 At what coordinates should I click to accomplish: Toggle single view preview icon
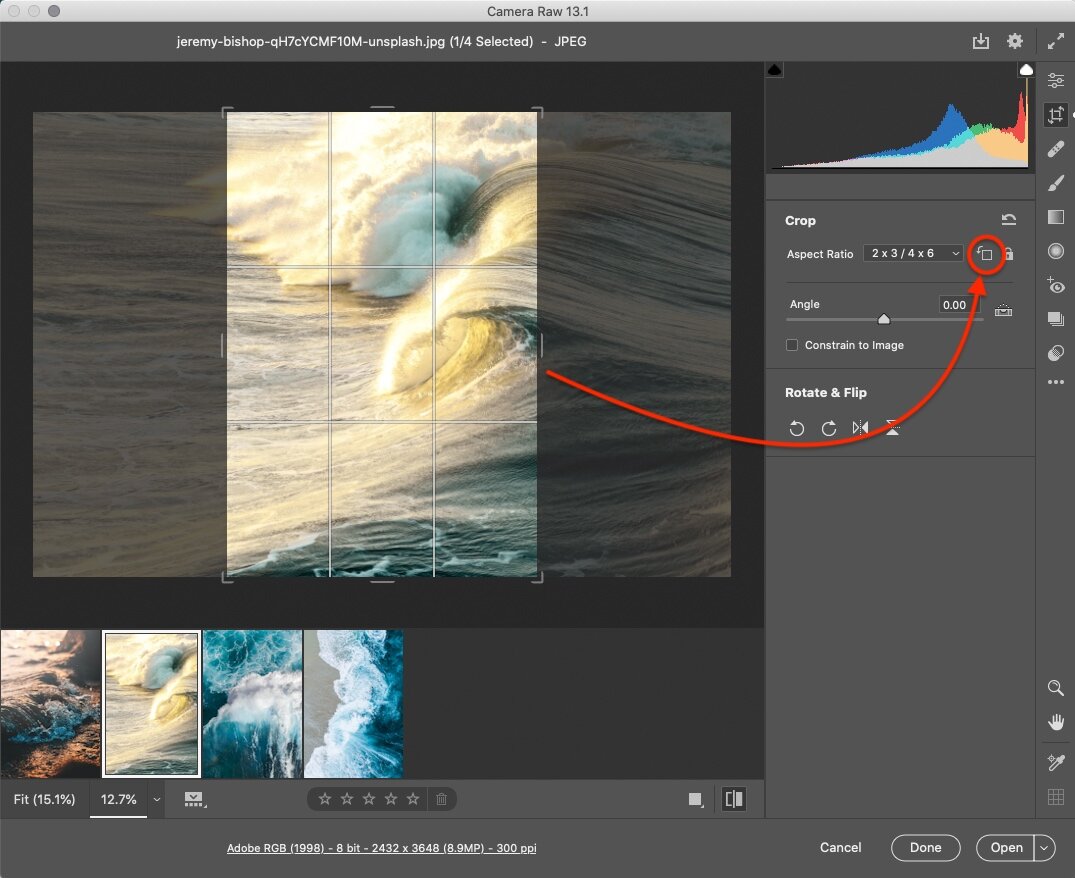coord(696,799)
